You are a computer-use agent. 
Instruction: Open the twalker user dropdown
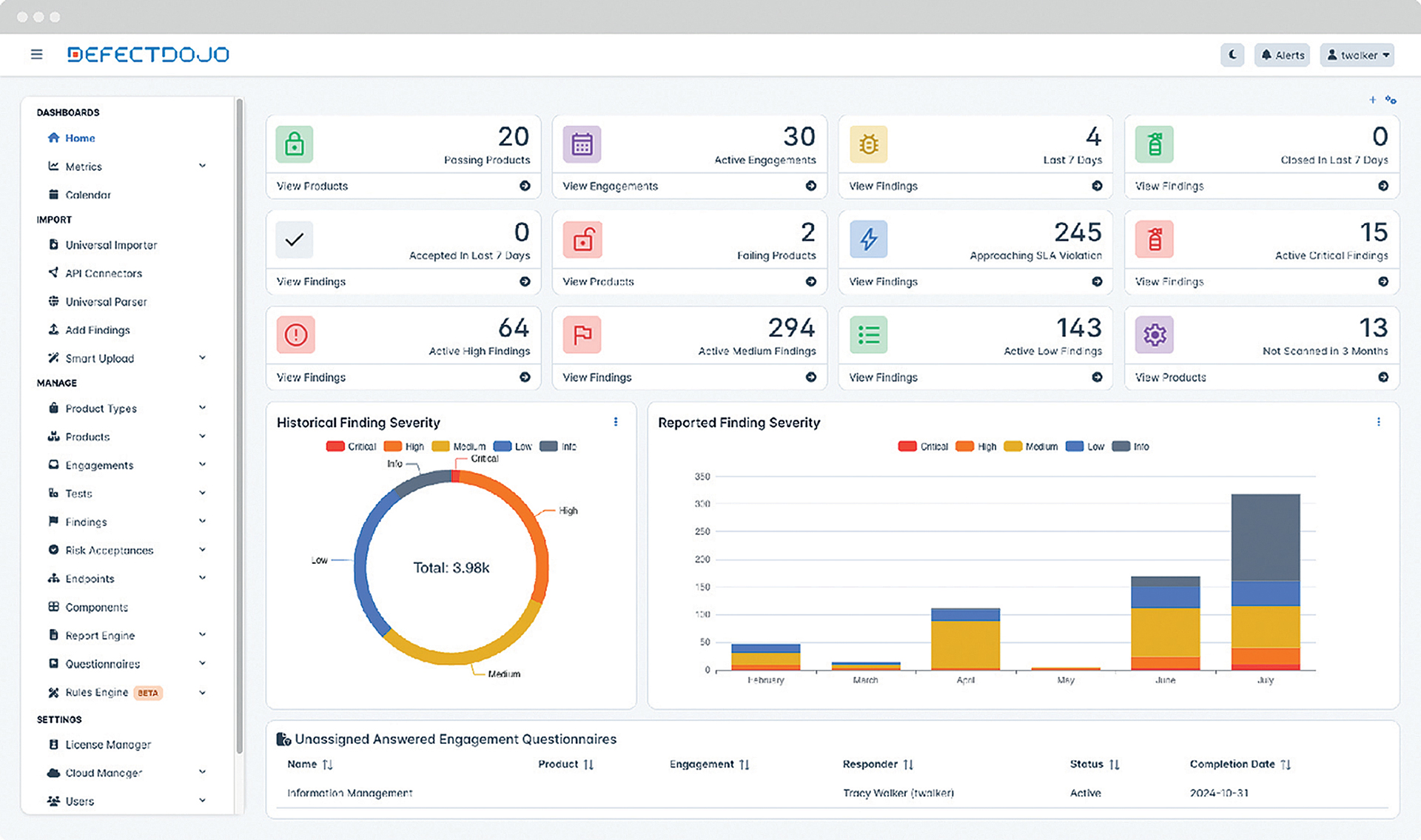pos(1357,55)
